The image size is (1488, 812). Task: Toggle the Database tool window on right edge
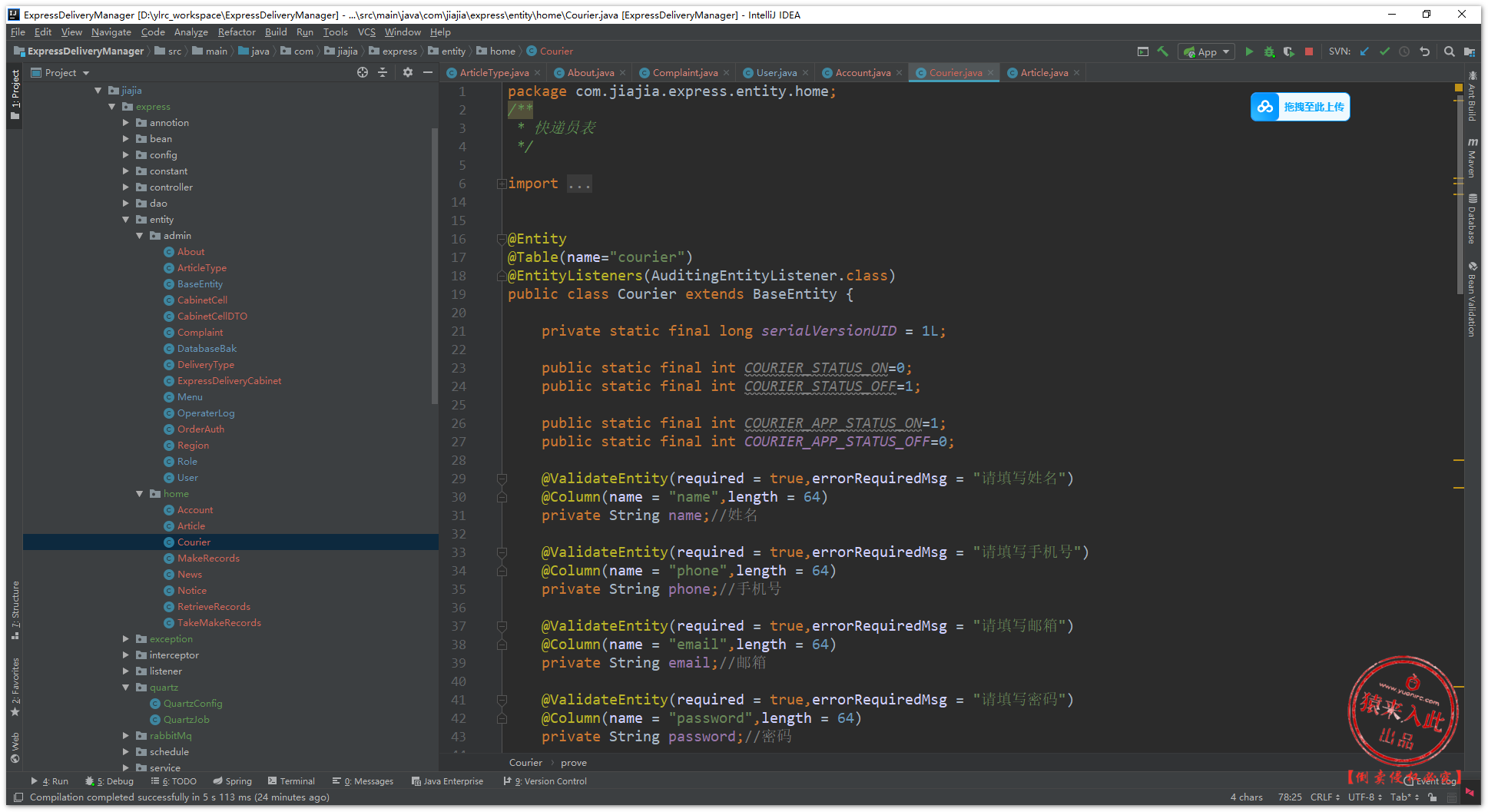(1472, 219)
